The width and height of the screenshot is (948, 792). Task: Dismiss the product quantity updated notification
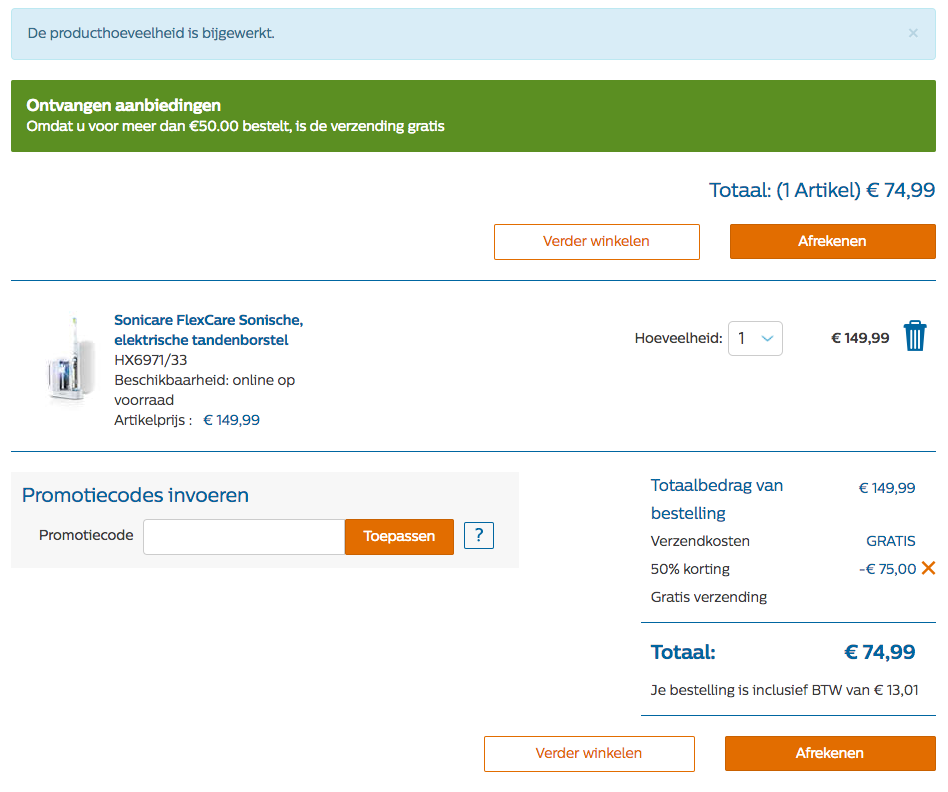[x=912, y=33]
